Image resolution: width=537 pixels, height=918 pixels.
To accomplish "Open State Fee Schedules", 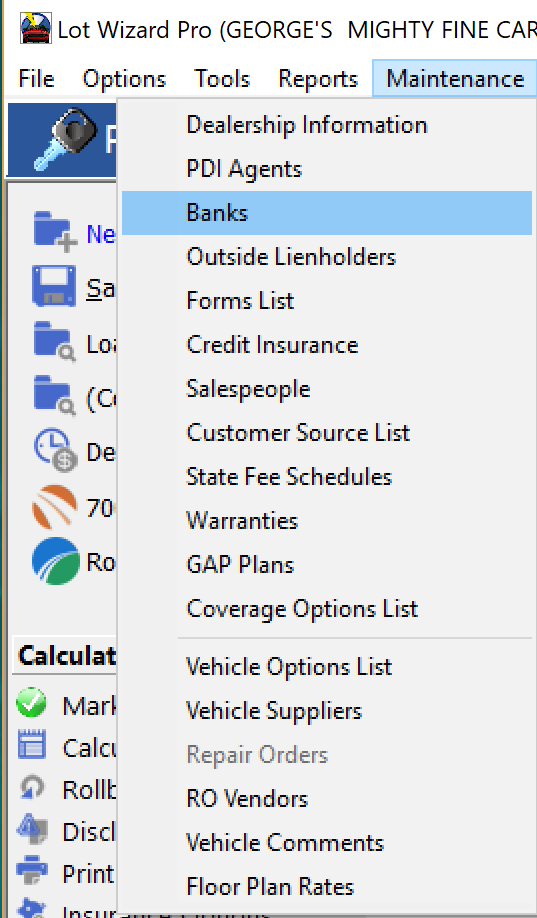I will [327, 477].
